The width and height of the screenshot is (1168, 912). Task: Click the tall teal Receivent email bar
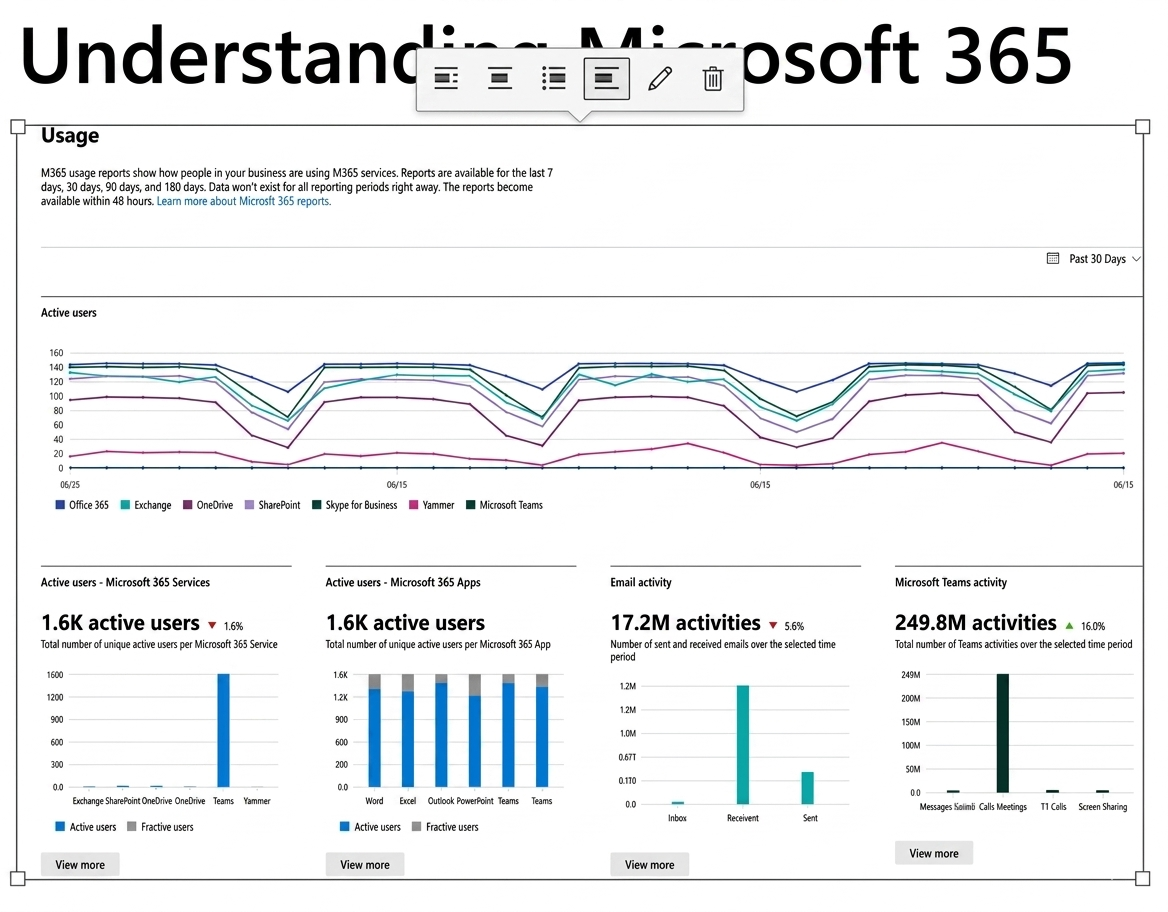(743, 744)
